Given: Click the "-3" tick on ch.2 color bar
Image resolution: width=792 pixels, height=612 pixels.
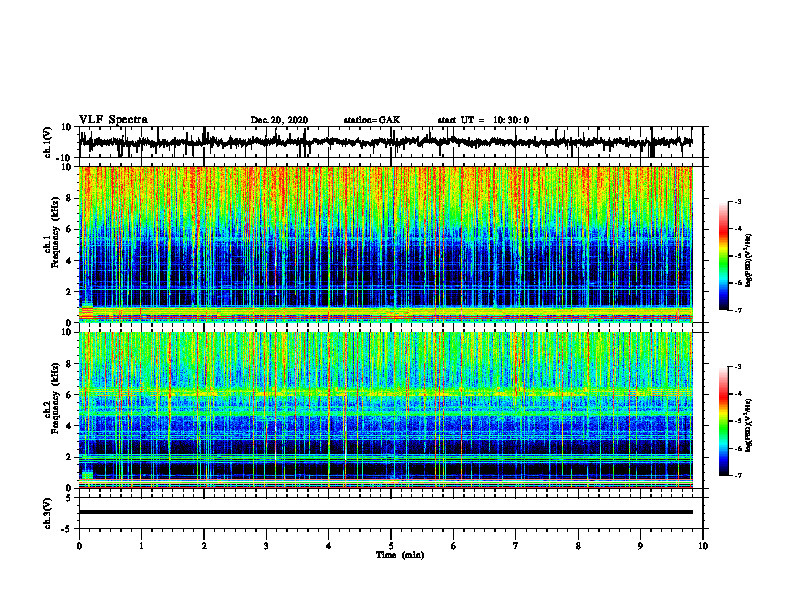Looking at the screenshot, I should click(x=737, y=367).
